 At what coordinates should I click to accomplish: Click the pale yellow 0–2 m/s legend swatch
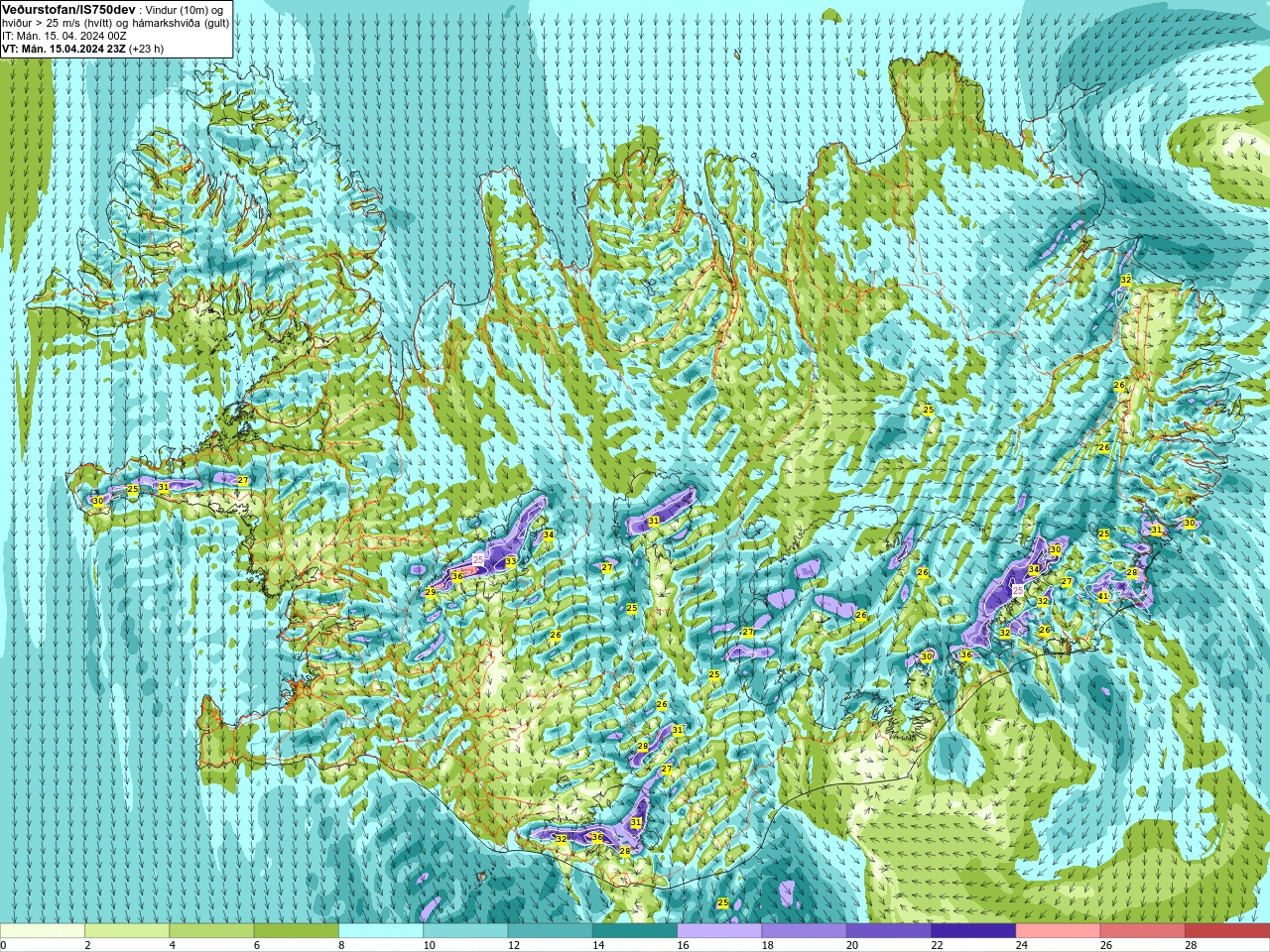pos(43,931)
